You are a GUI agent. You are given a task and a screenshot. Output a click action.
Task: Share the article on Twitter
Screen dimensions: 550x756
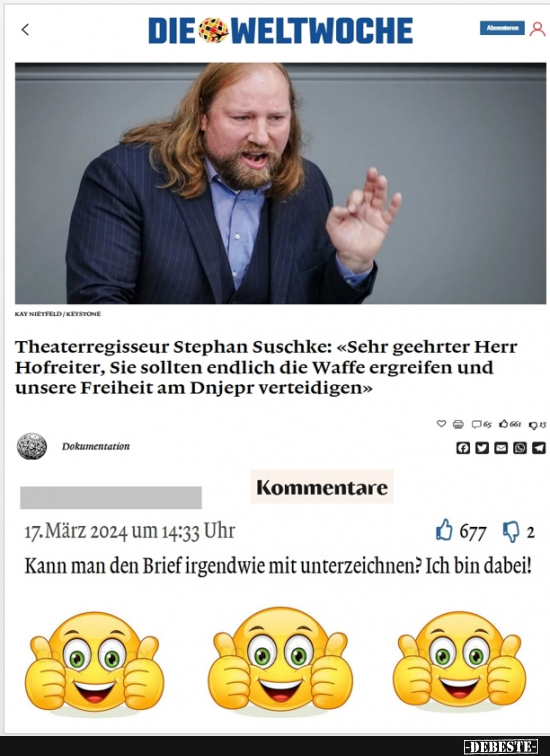tap(482, 448)
